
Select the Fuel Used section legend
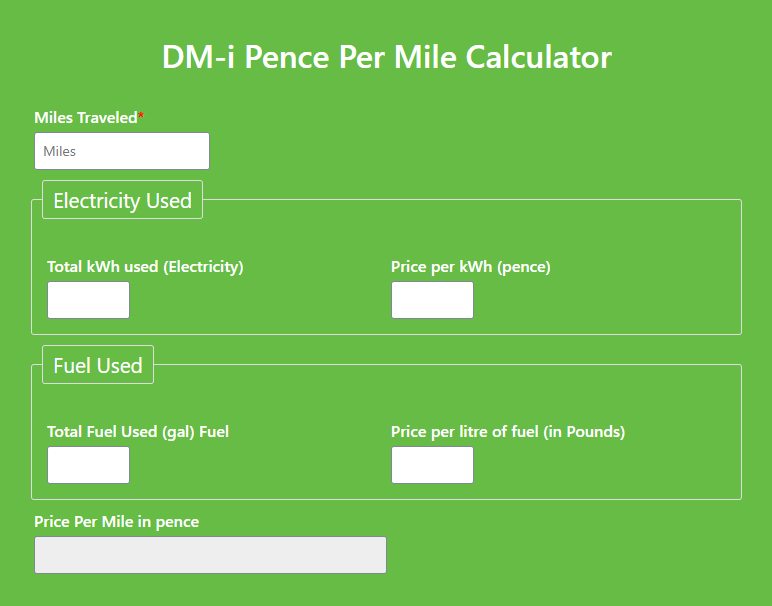coord(98,365)
